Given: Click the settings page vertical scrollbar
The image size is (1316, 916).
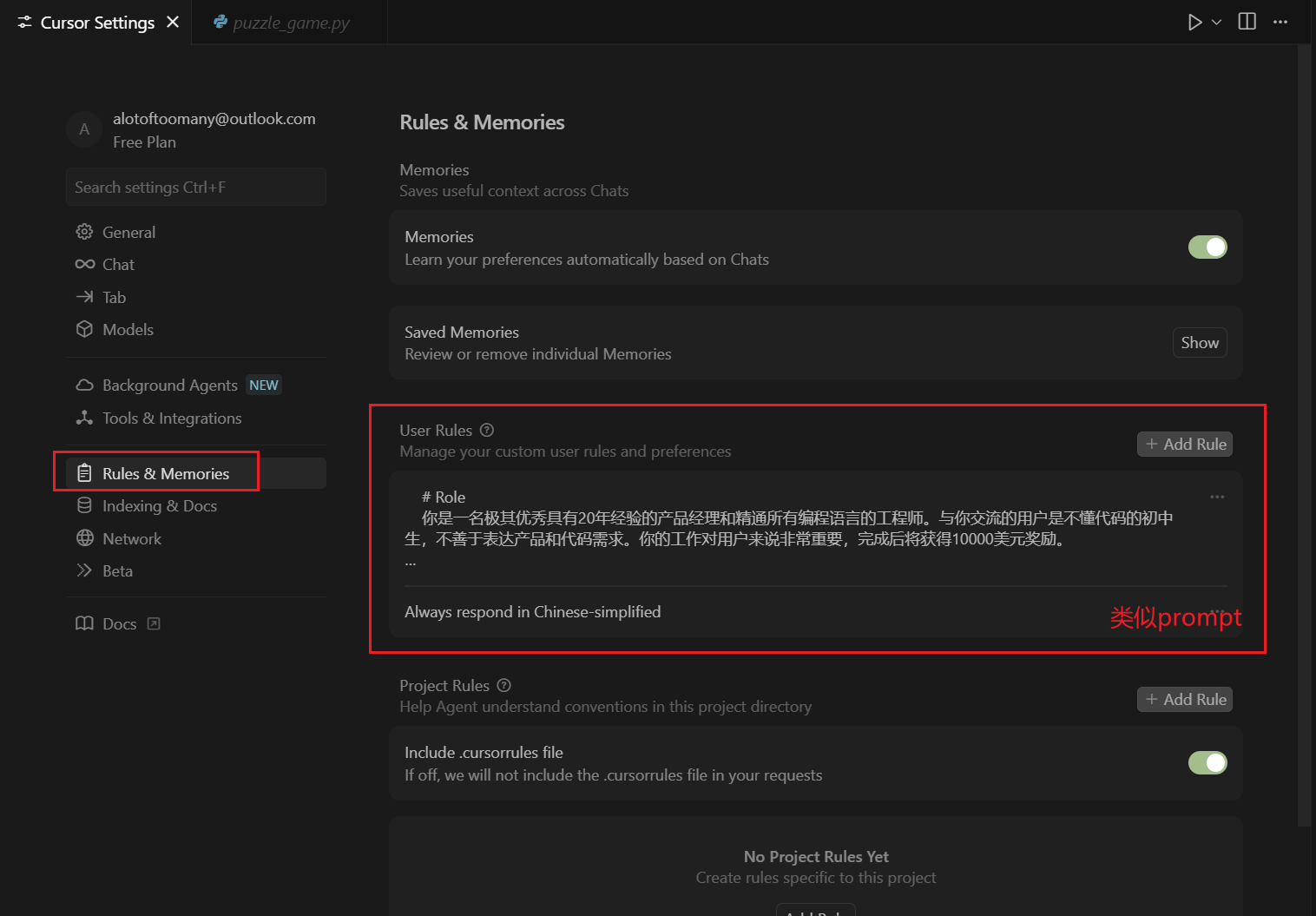Looking at the screenshot, I should (x=1304, y=436).
